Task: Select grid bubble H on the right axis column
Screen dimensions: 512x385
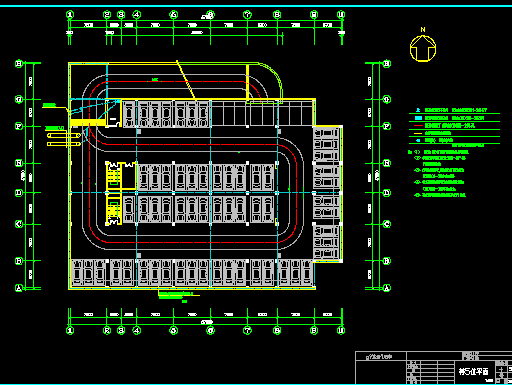Action: pos(387,64)
